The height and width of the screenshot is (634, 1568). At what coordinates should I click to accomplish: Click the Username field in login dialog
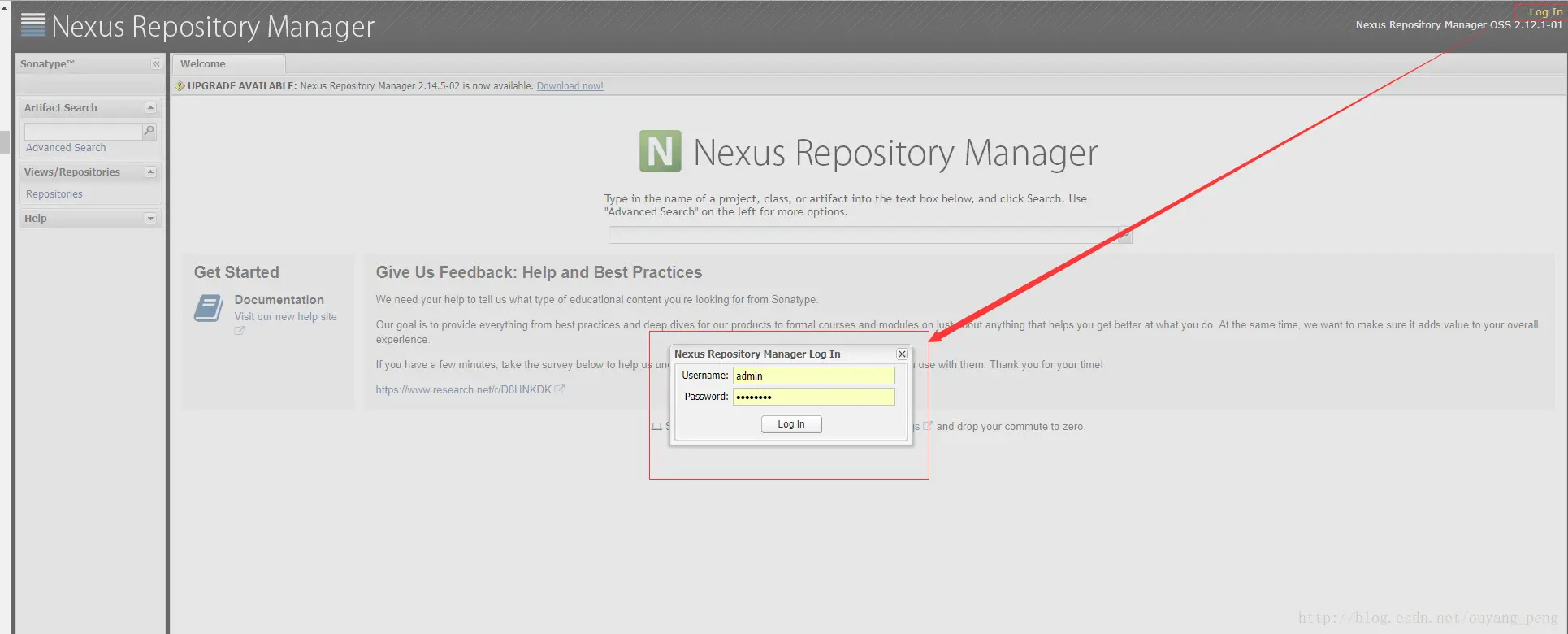tap(813, 376)
